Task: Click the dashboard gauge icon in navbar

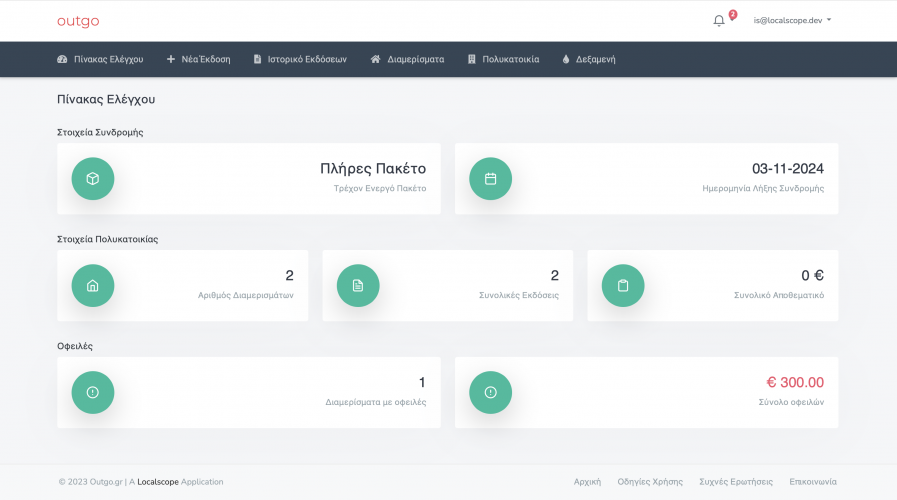Action: point(62,59)
